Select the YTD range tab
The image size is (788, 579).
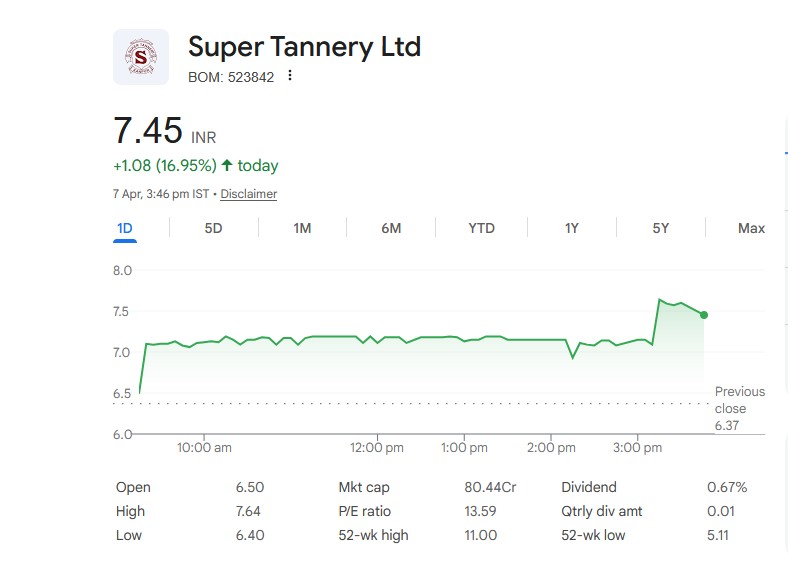(x=481, y=228)
